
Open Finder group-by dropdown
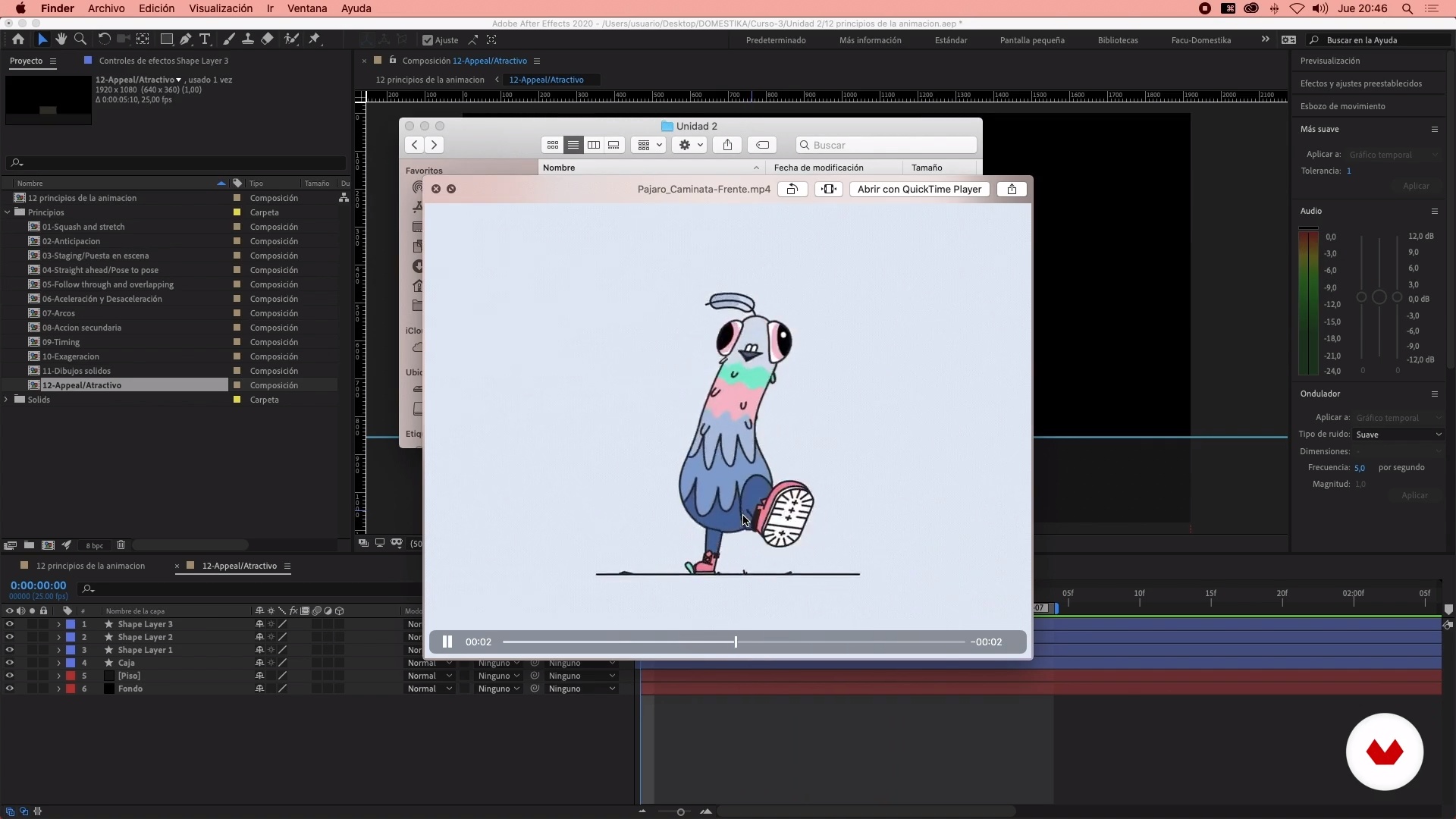coord(650,145)
